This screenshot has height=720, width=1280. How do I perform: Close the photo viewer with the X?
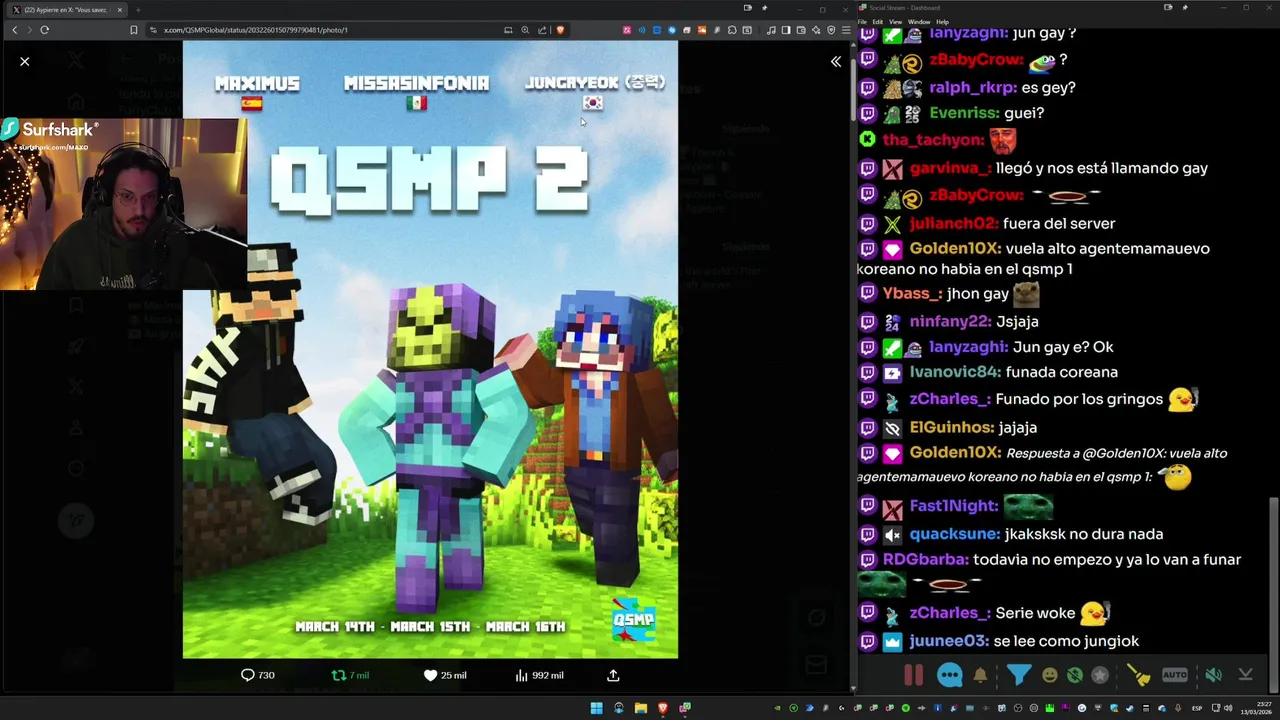point(25,61)
